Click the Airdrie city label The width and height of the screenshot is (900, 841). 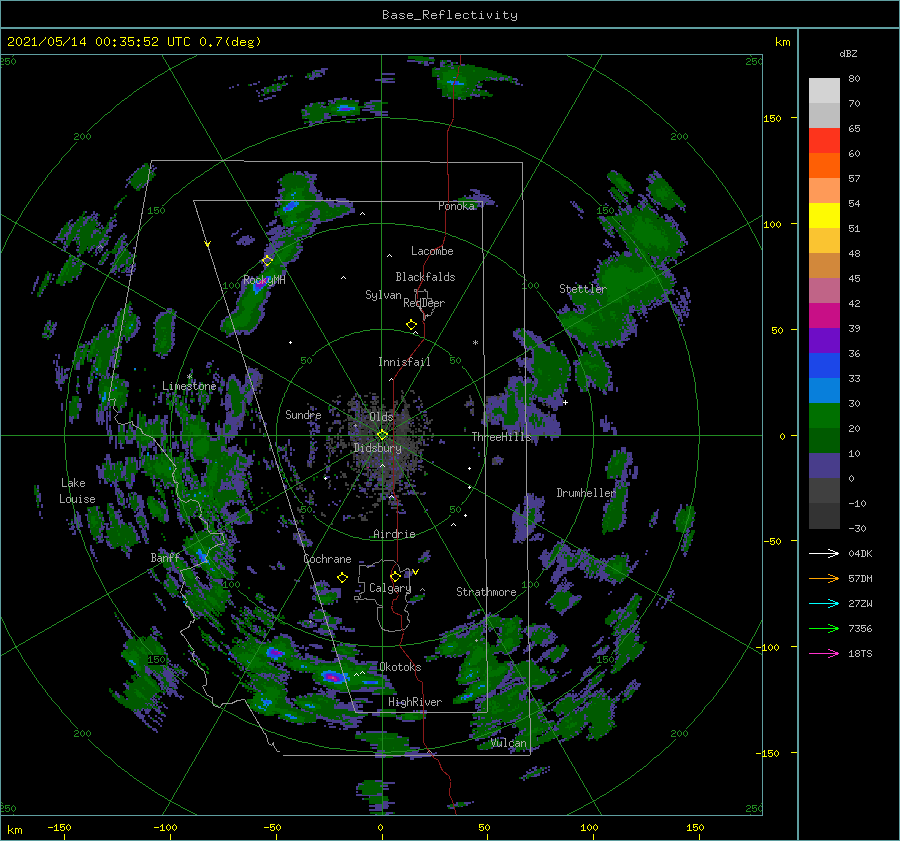tap(394, 534)
